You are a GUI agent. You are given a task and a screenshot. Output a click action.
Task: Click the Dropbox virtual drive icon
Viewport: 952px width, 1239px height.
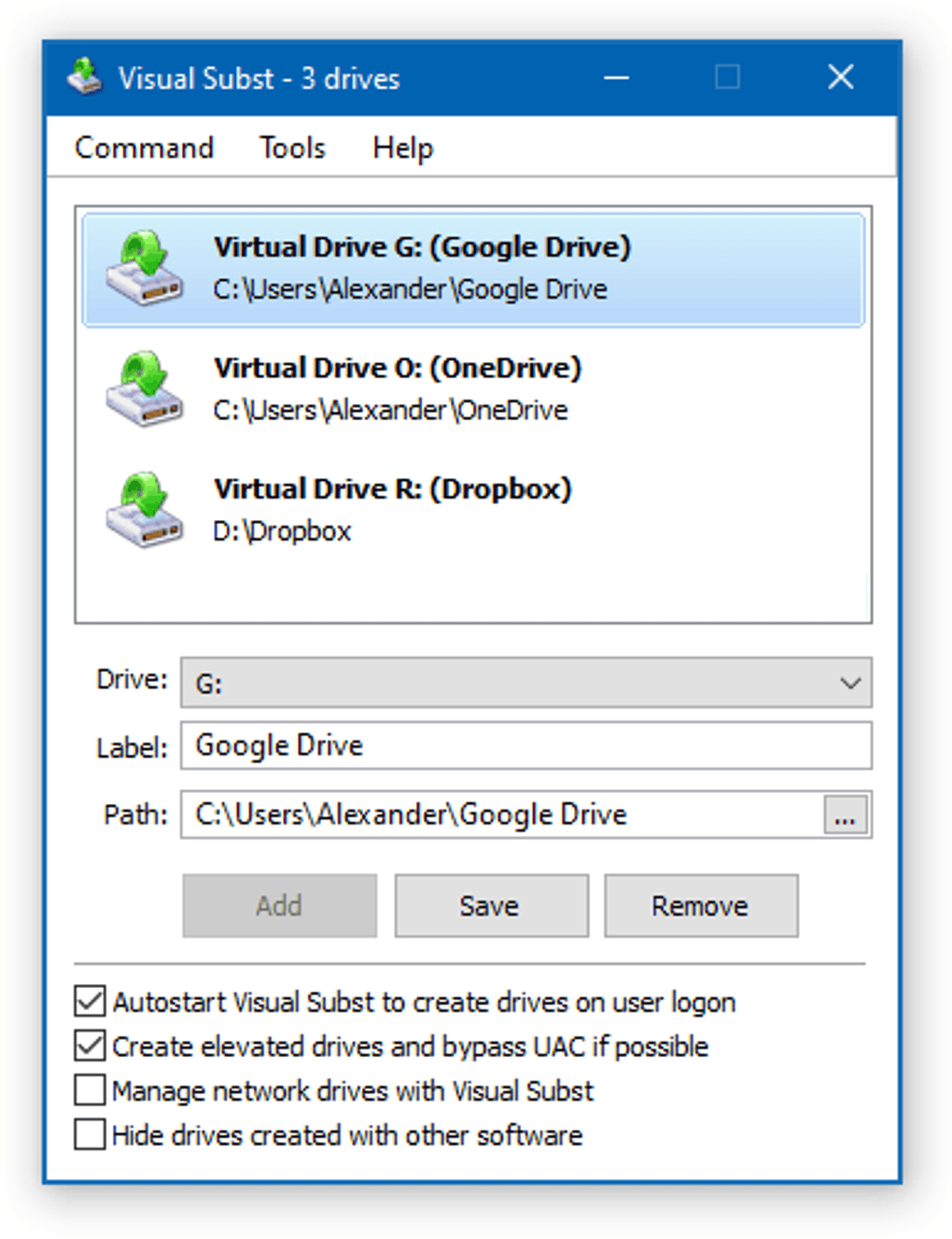(144, 511)
